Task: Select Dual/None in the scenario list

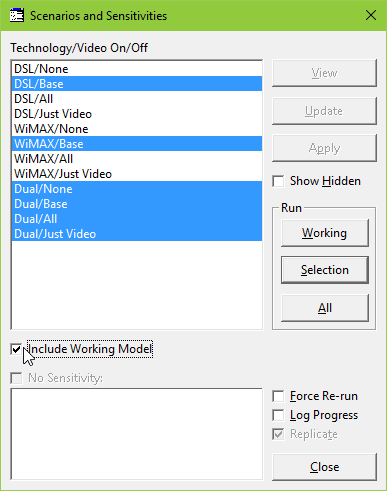Action: coord(137,189)
